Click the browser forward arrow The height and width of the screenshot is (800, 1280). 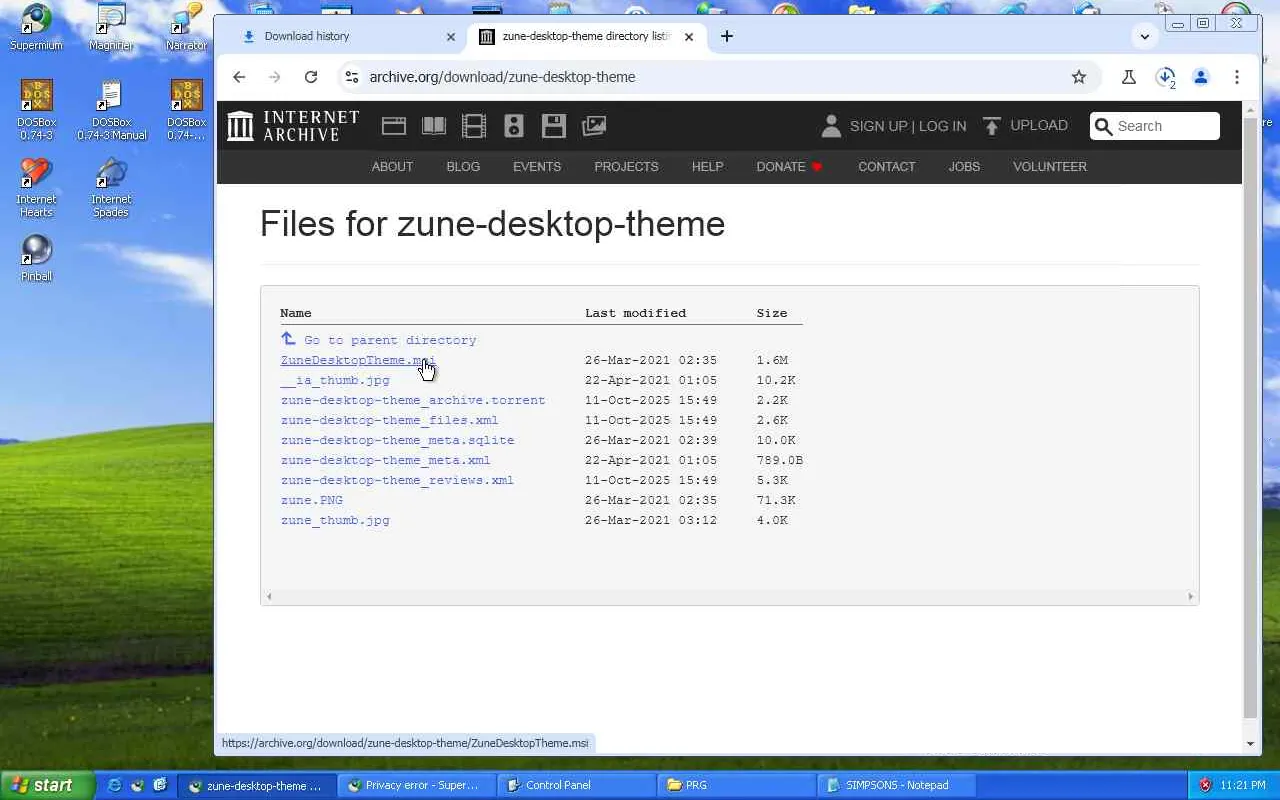click(275, 77)
